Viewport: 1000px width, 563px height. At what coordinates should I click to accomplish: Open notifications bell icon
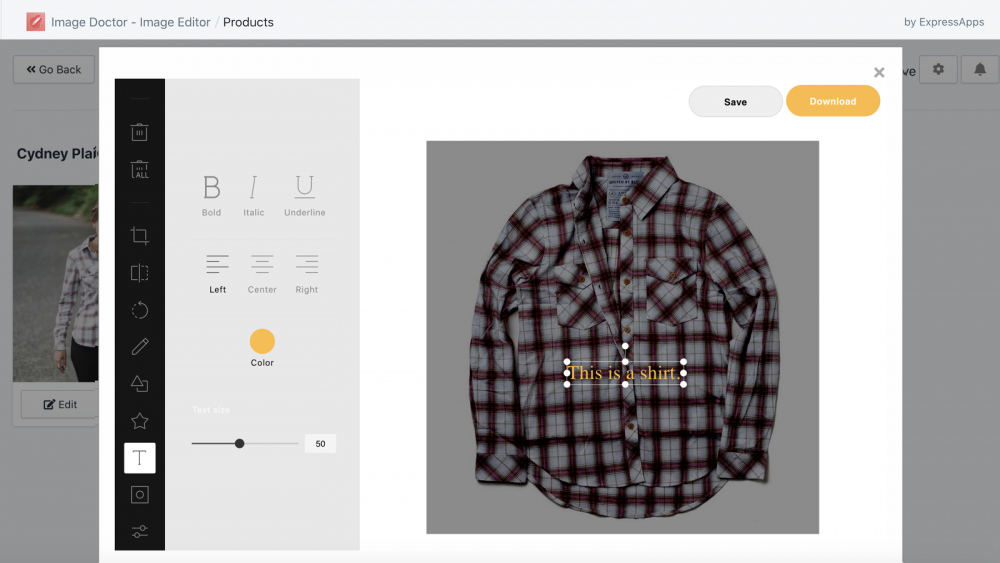[980, 69]
